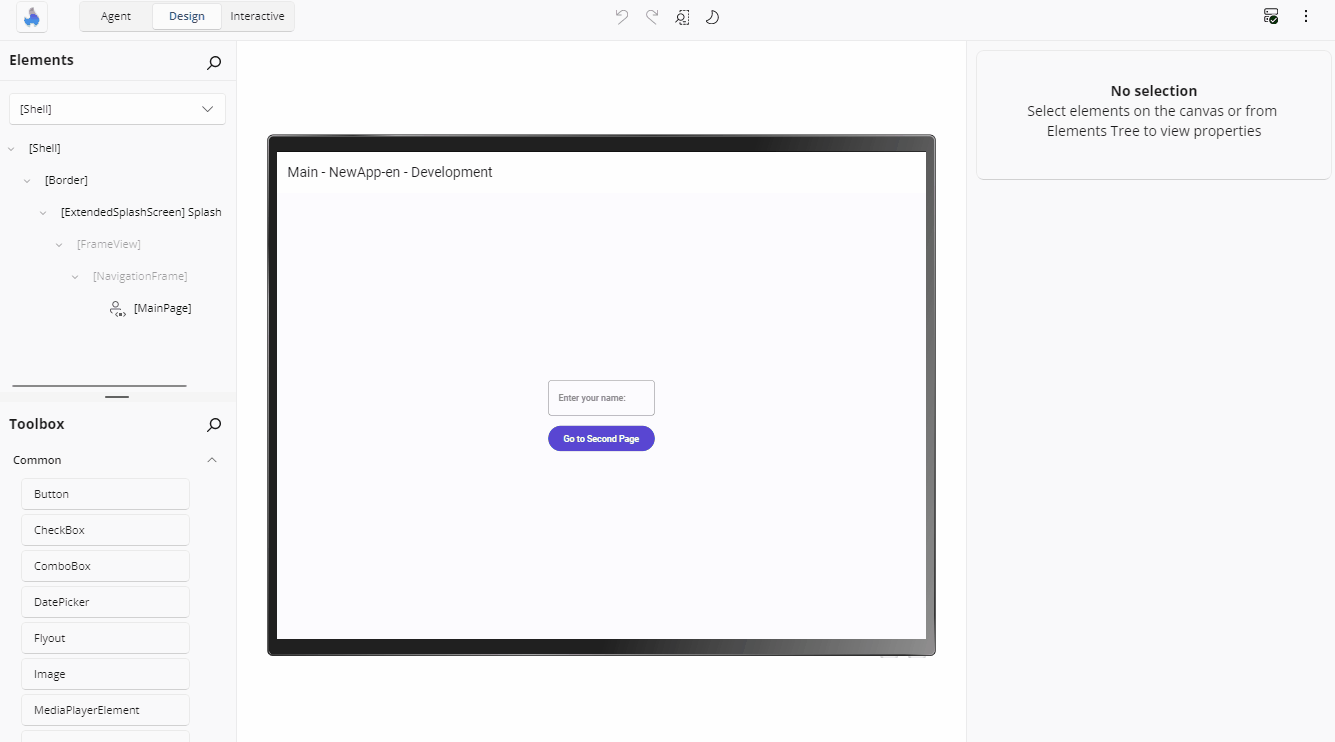Image resolution: width=1335 pixels, height=742 pixels.
Task: Select [MainPage] icon in the tree
Action: (x=117, y=308)
